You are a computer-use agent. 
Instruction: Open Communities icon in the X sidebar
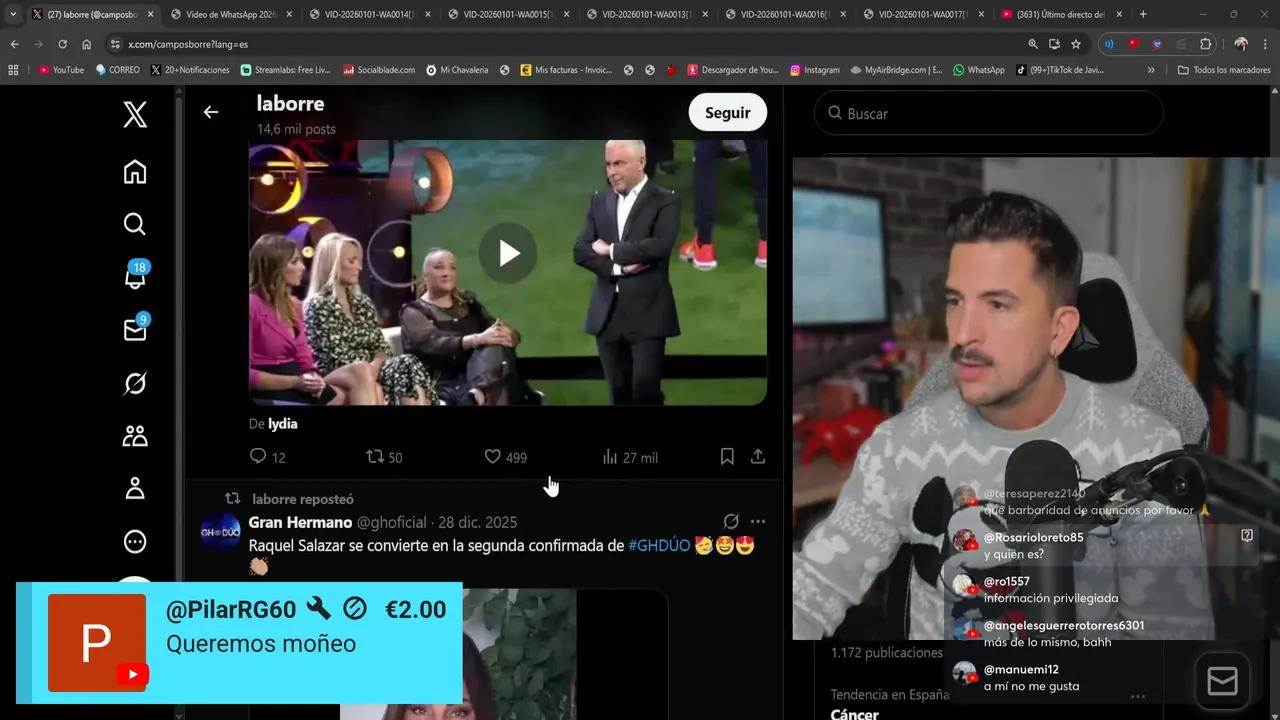(x=135, y=436)
